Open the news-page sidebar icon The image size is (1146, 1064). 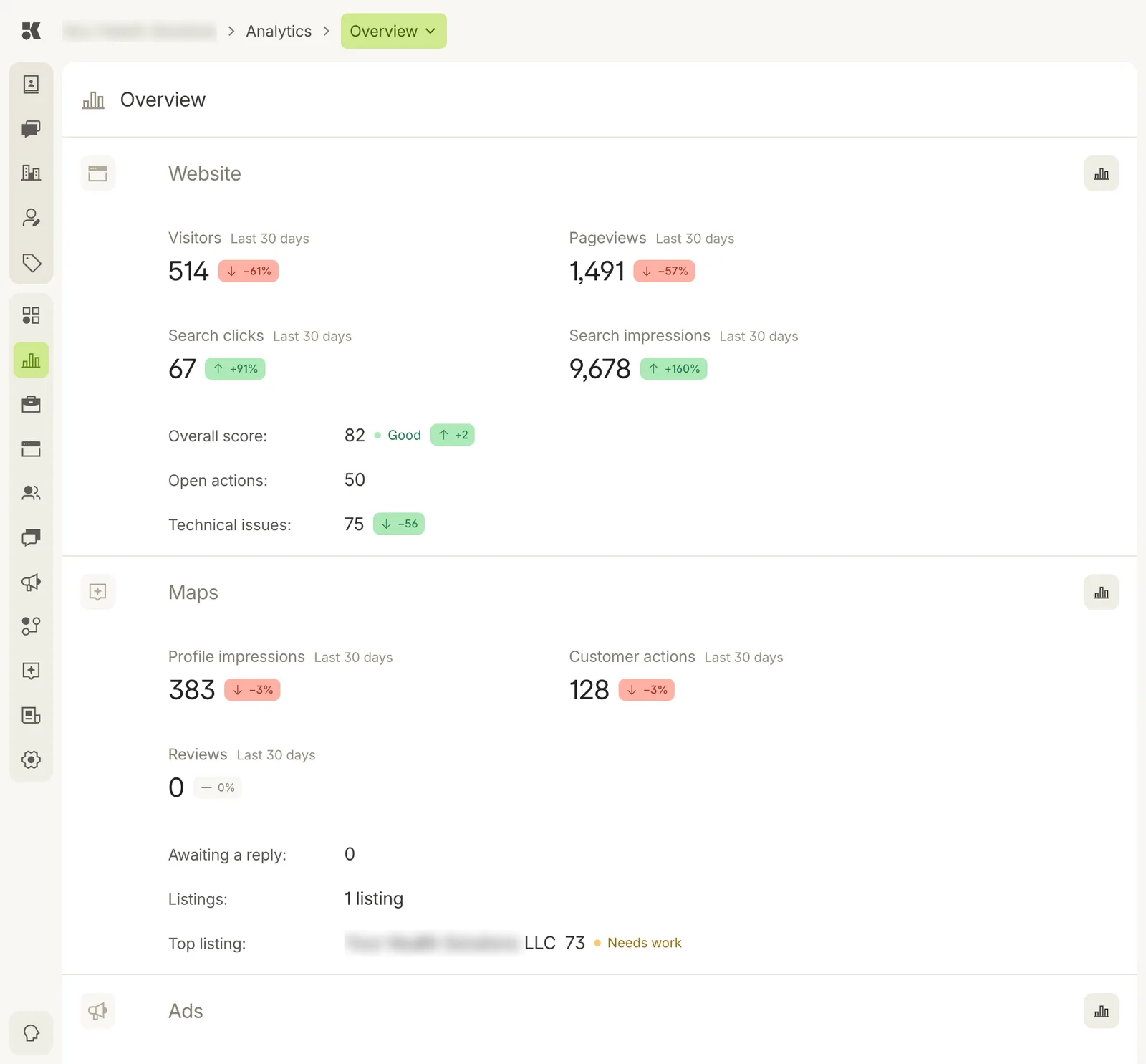(31, 715)
